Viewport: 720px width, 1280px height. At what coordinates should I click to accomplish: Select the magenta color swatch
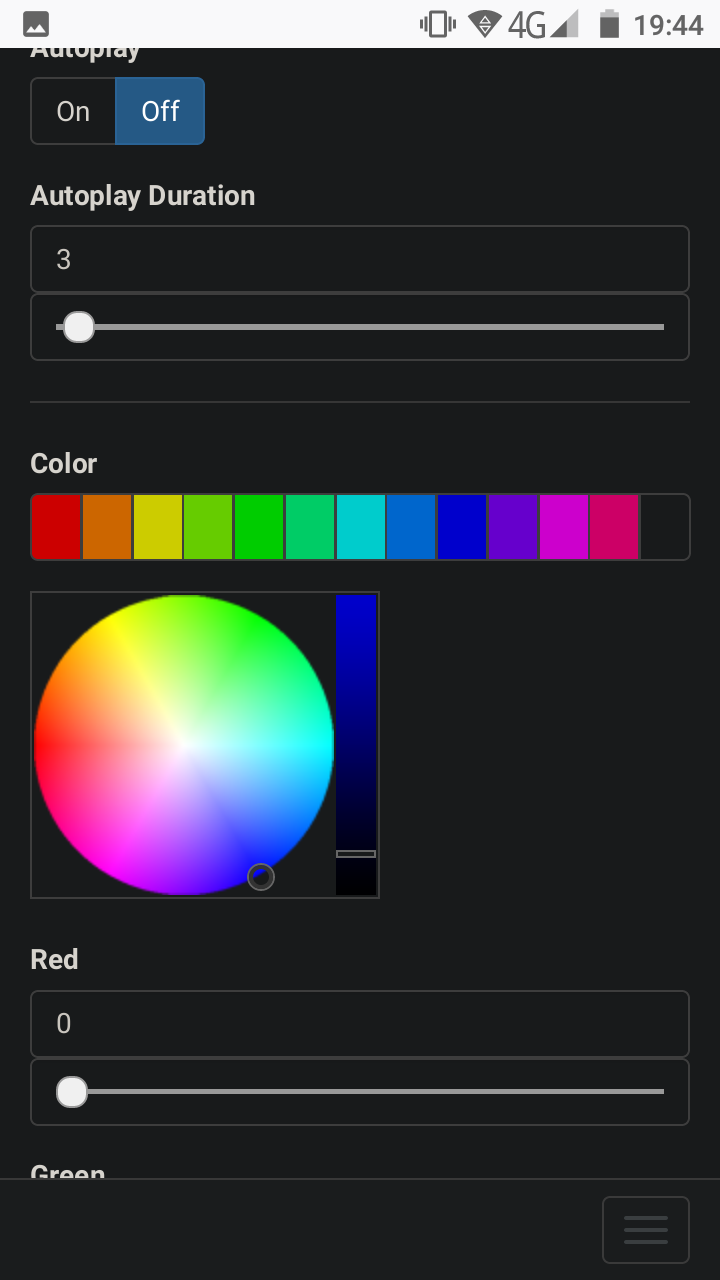point(563,526)
